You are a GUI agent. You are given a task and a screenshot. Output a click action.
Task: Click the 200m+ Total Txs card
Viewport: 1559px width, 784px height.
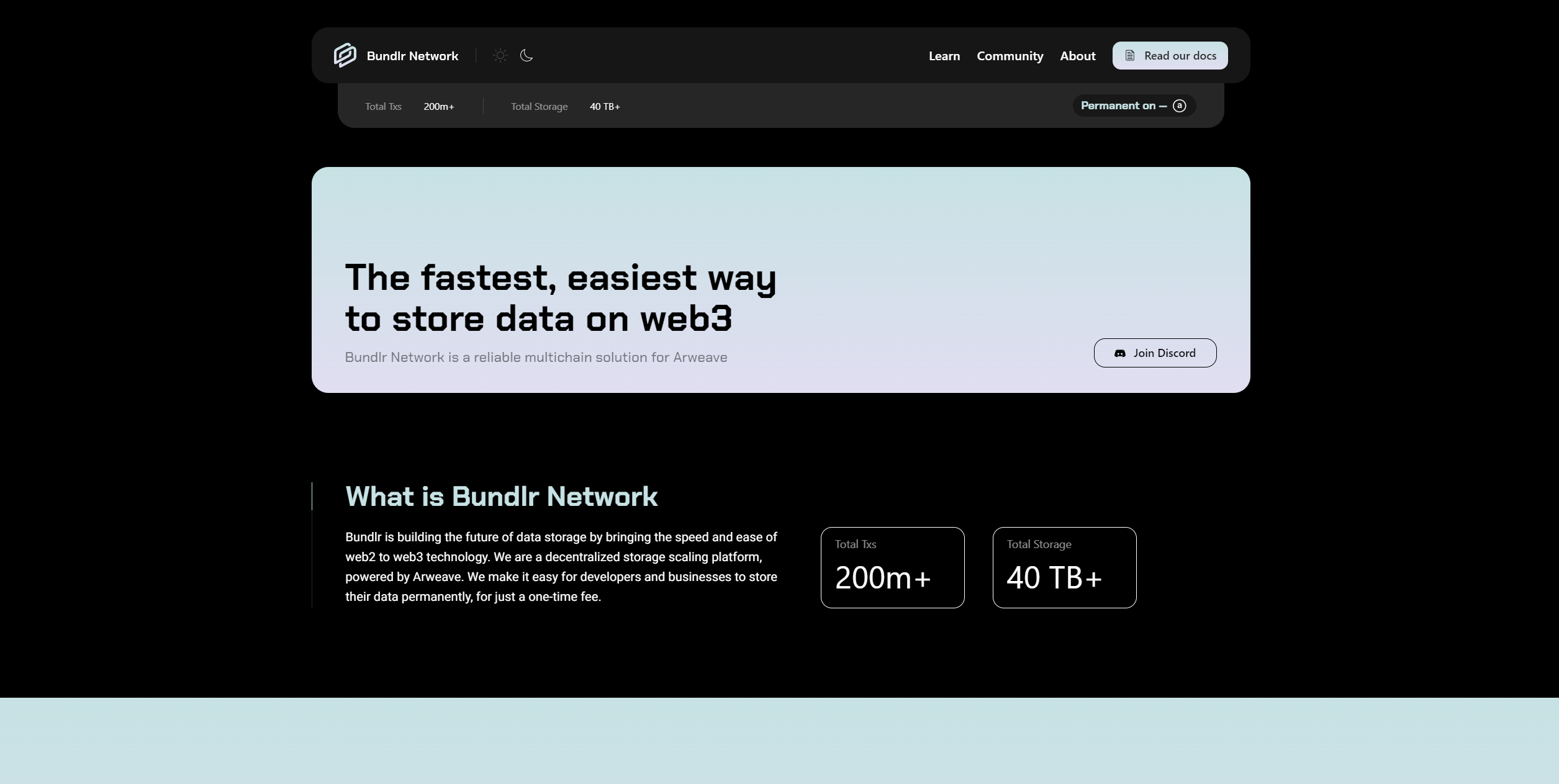pyautogui.click(x=892, y=567)
